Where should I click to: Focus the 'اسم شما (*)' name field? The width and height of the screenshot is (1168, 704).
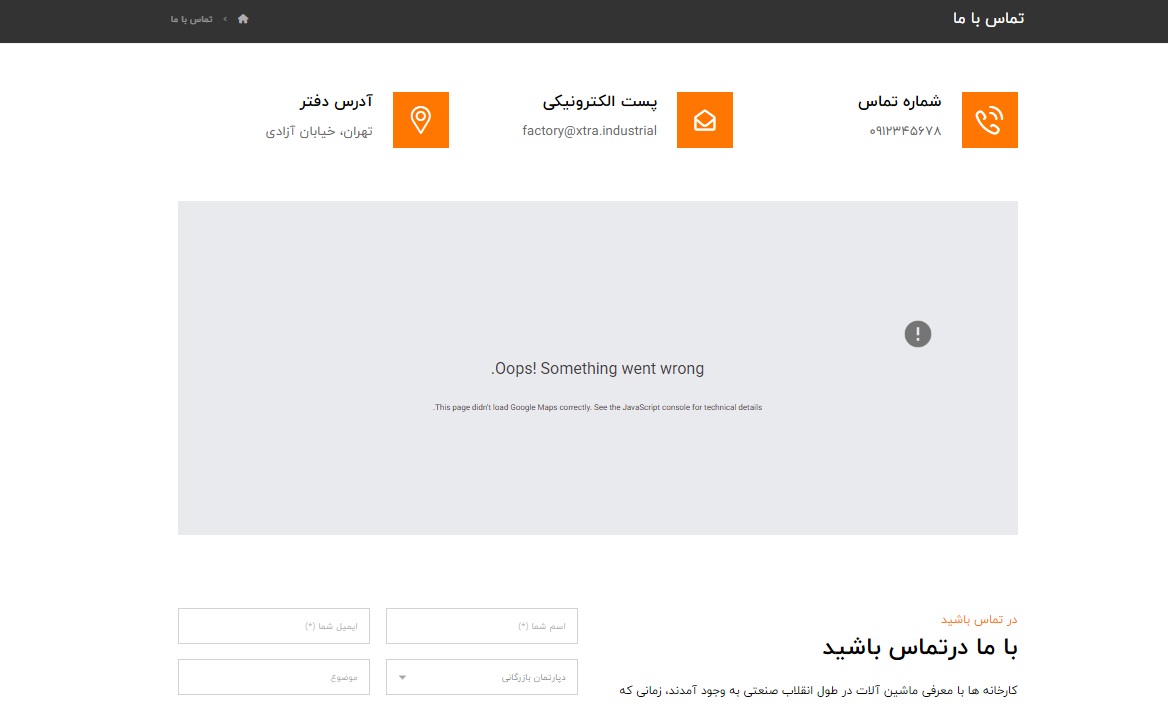coord(482,626)
